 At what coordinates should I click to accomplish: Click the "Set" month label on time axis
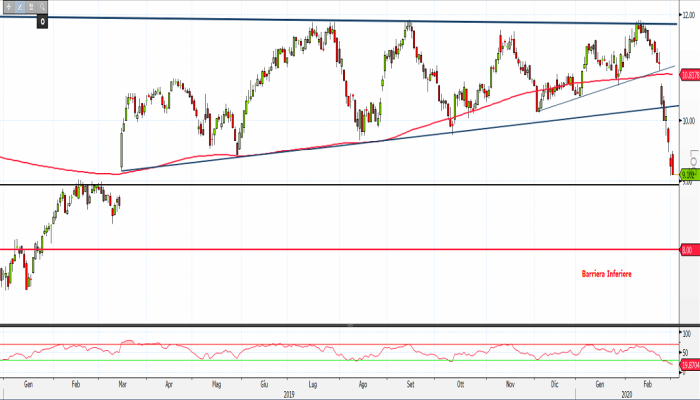[x=411, y=384]
